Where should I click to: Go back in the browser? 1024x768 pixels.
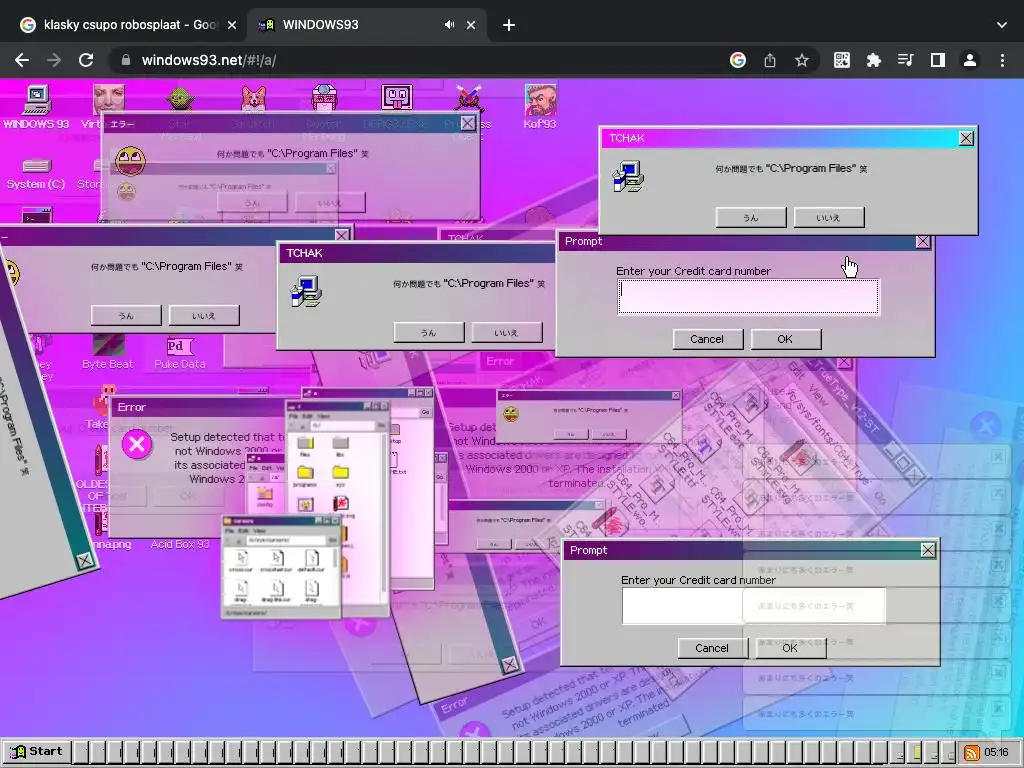(22, 60)
